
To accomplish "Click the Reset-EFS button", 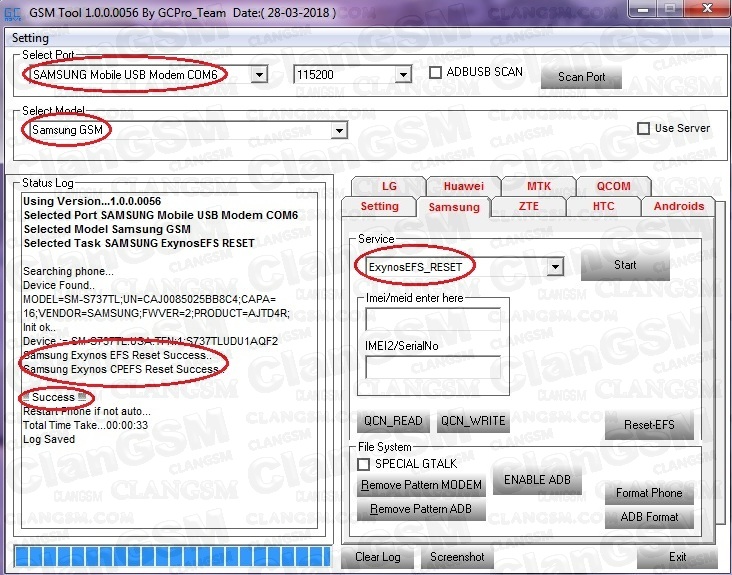I will point(649,425).
